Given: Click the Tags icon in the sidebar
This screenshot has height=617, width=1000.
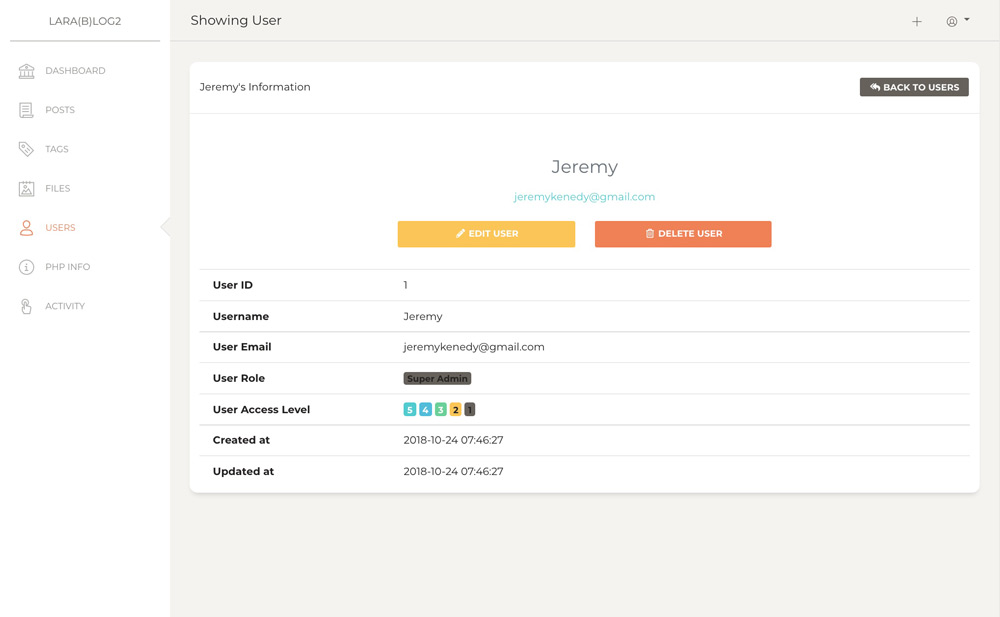Looking at the screenshot, I should coord(25,149).
